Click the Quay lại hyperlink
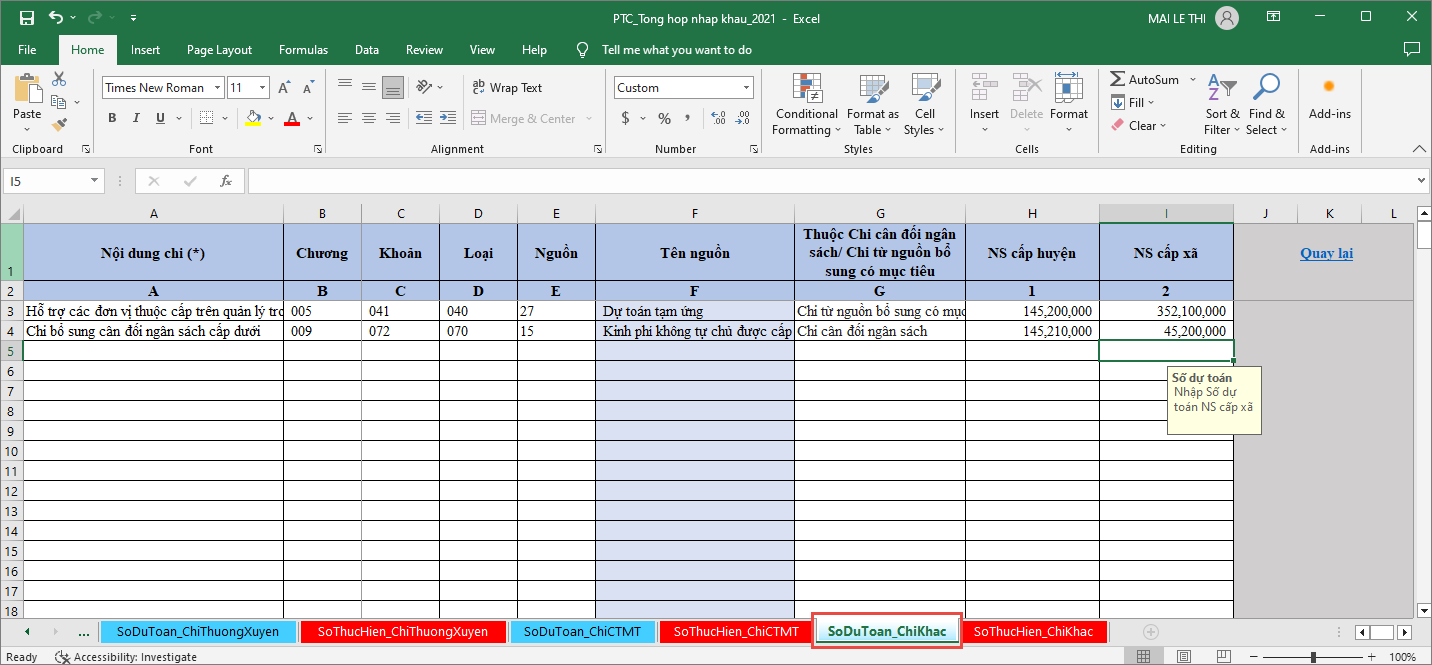Screen dimensions: 1432x665 tap(1326, 253)
